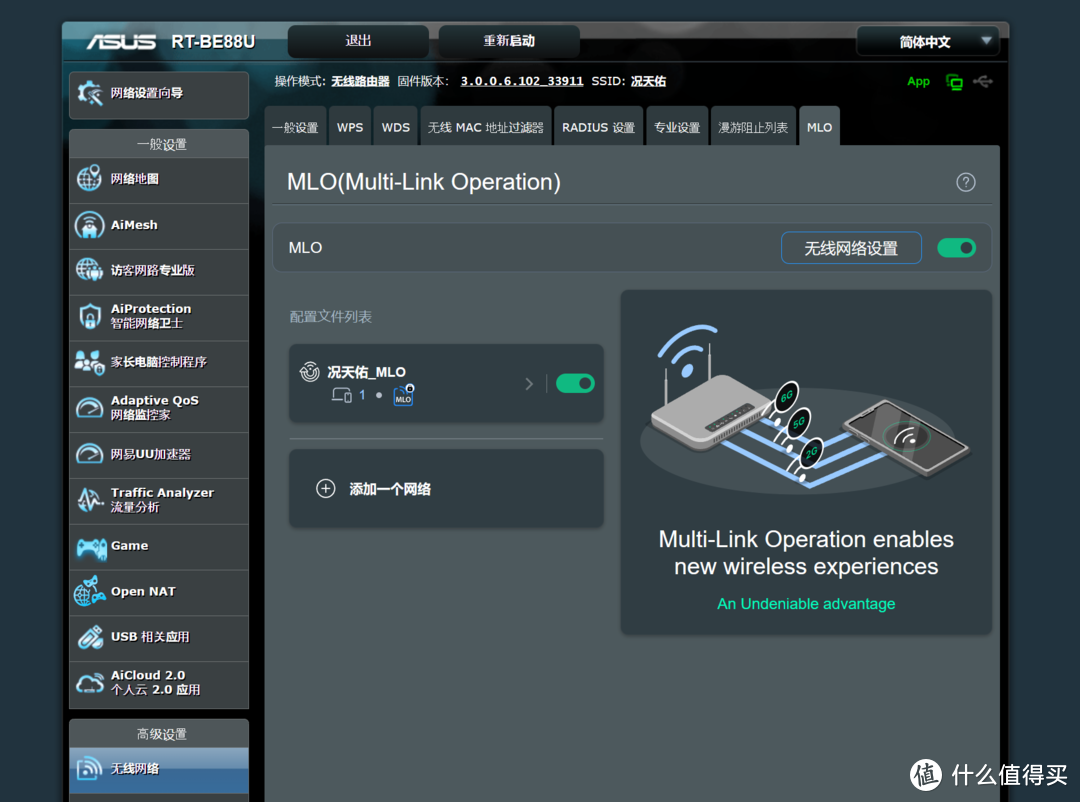1080x802 pixels.
Task: Toggle the main MLO switch off
Action: coord(956,248)
